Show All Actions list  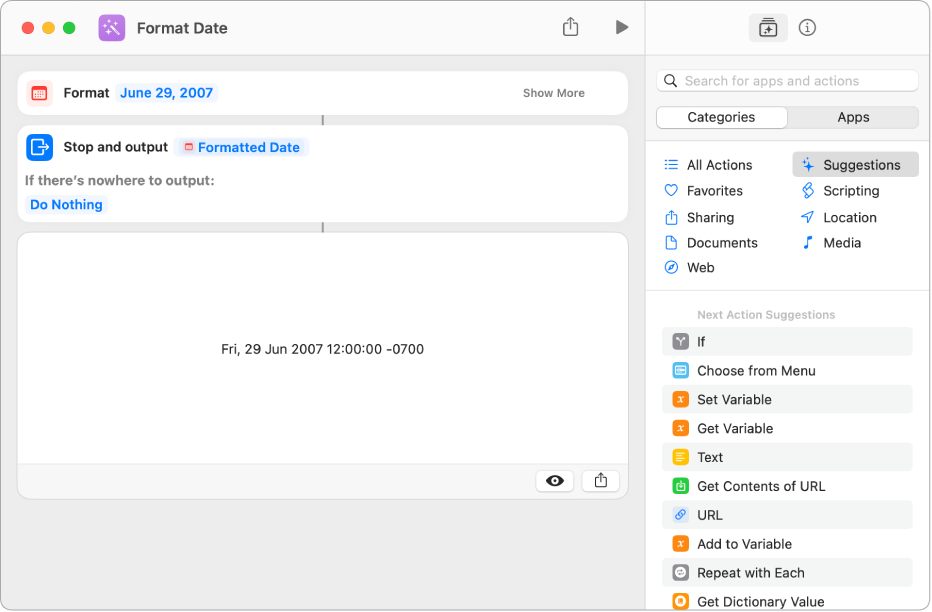pyautogui.click(x=719, y=165)
